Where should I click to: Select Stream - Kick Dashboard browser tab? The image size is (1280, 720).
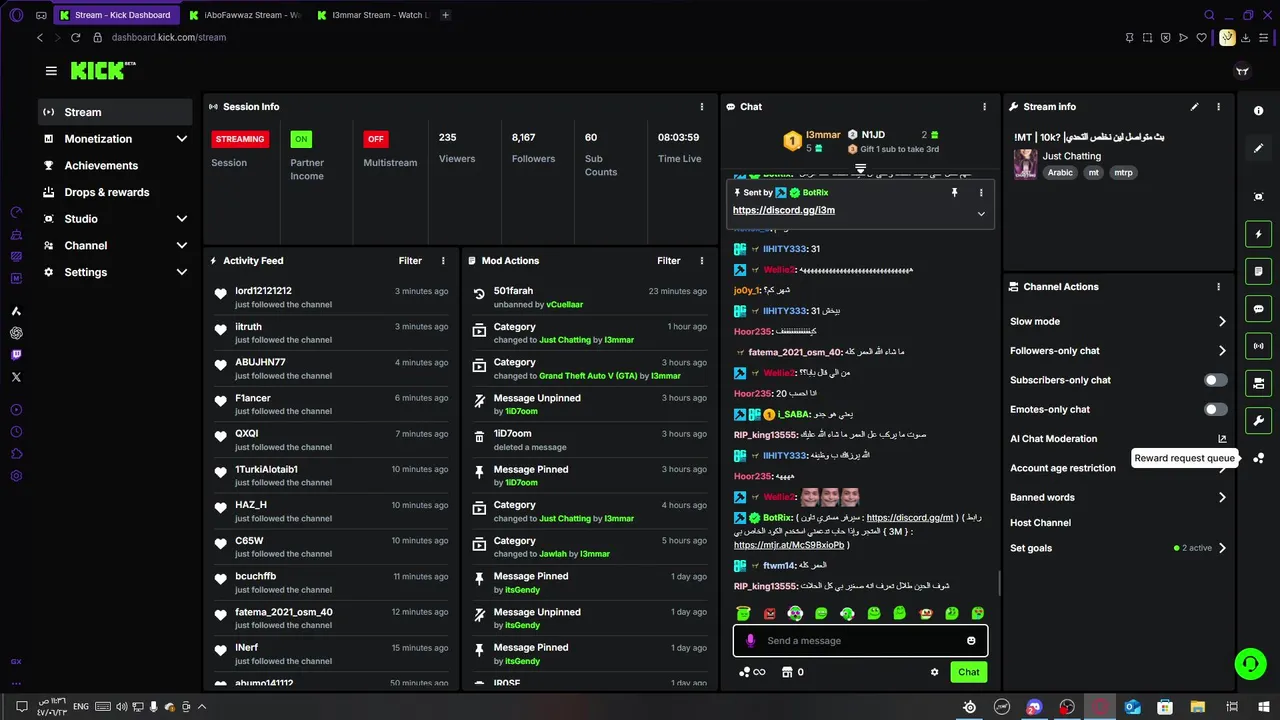click(115, 15)
